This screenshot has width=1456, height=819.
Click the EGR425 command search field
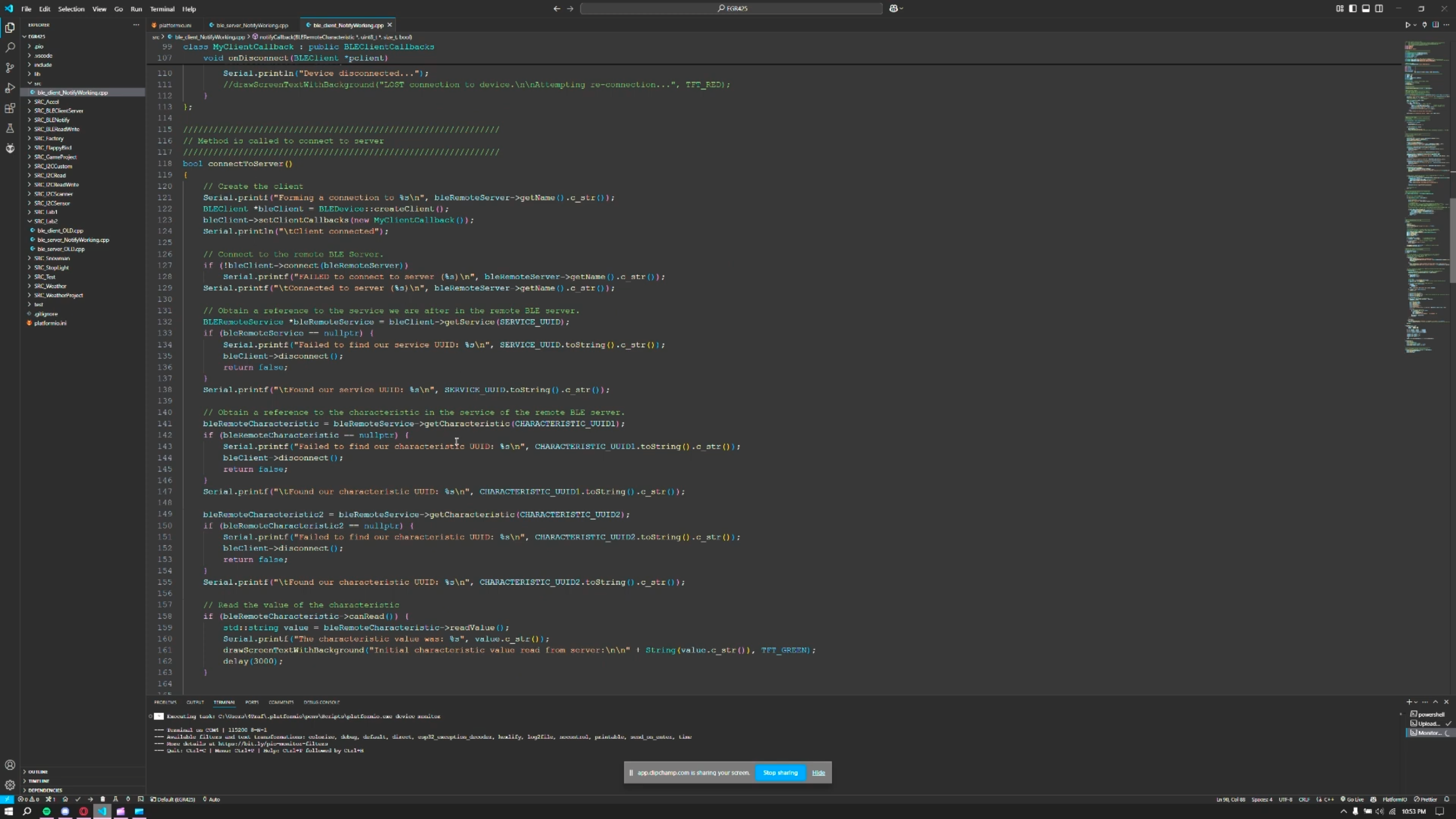[x=731, y=9]
